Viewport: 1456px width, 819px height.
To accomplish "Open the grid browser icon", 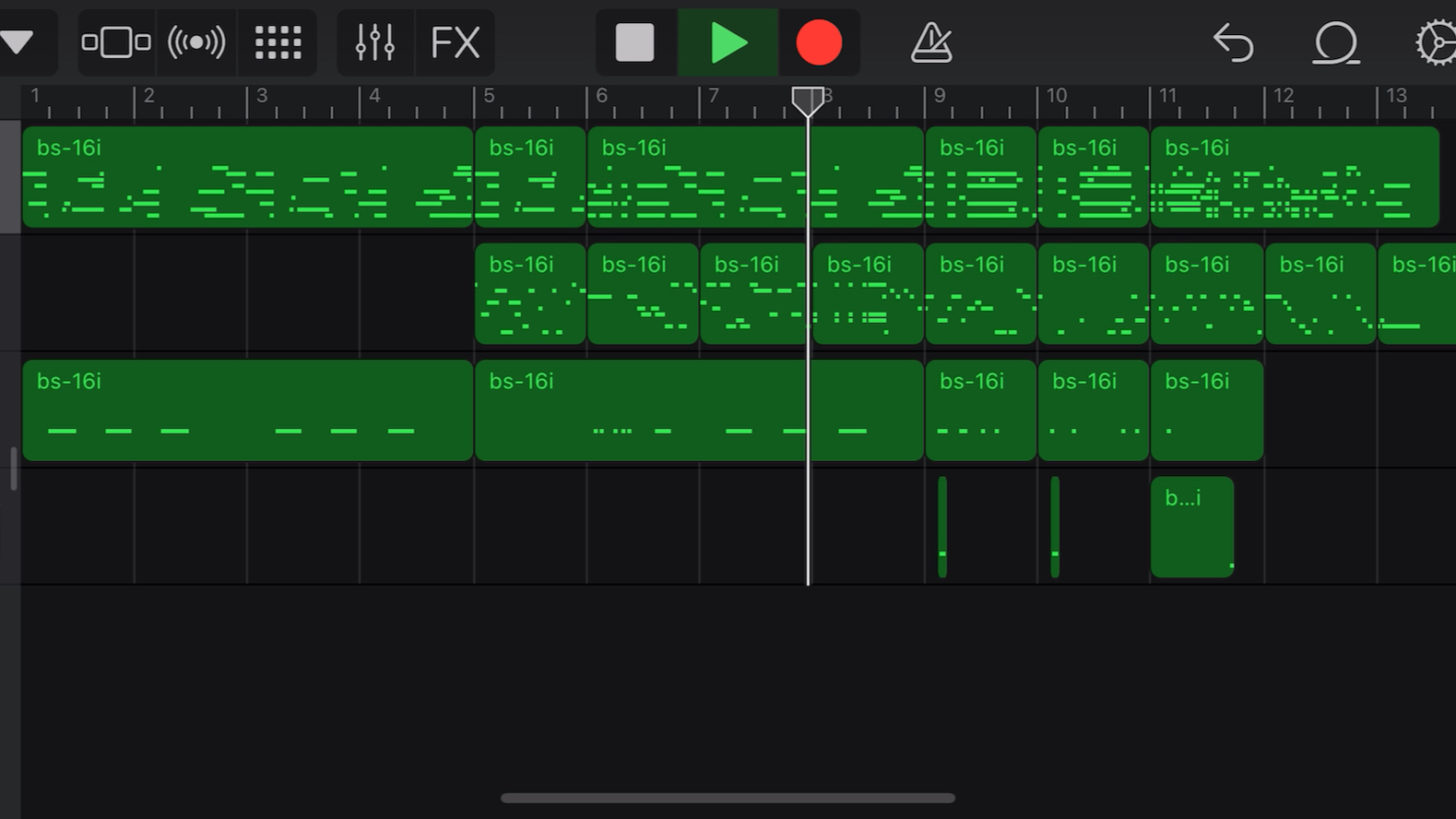I will [278, 42].
